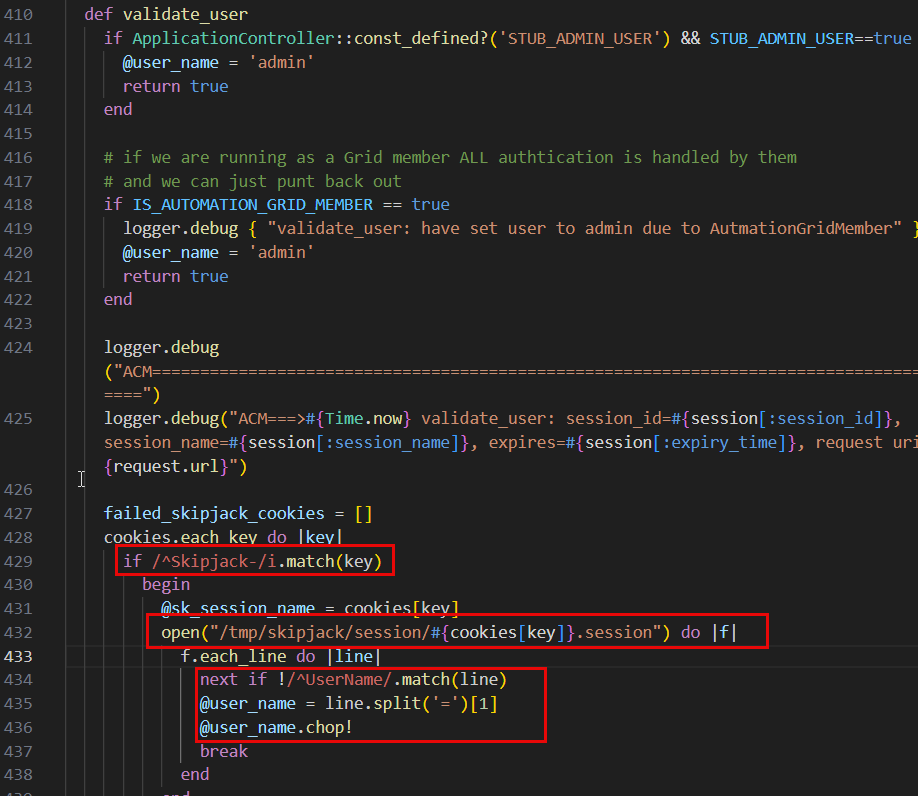Click the break keyword on line 437

point(223,751)
